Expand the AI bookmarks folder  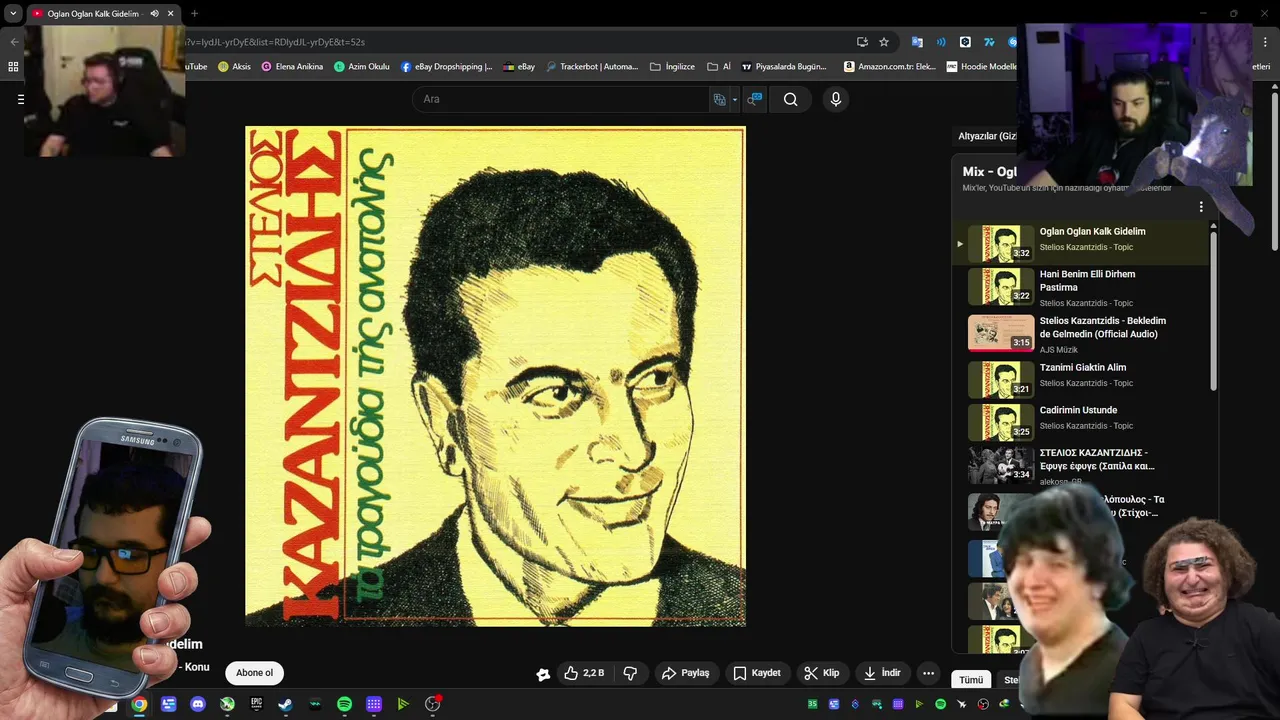[x=719, y=67]
